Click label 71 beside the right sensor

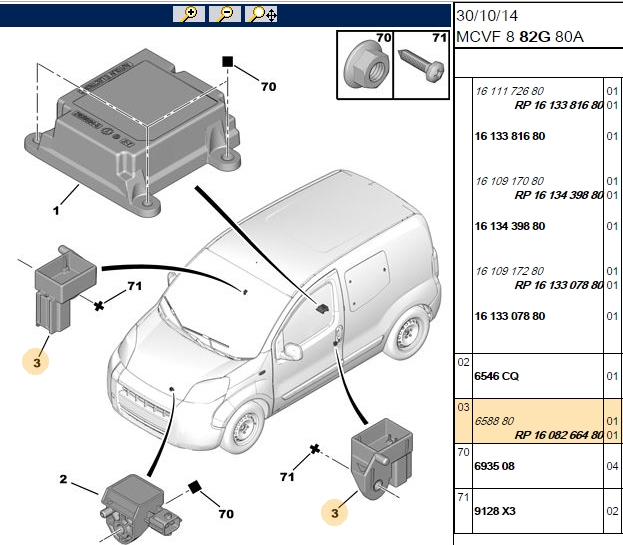pyautogui.click(x=287, y=477)
